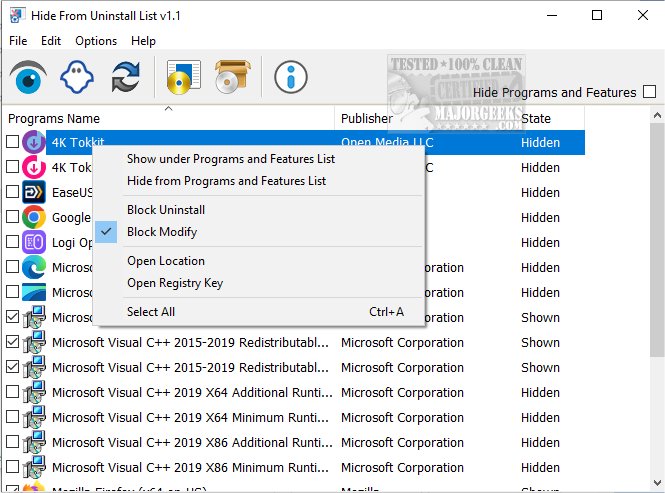The image size is (665, 493).
Task: Click the Hide From Uninstall List title icon
Action: tap(16, 16)
